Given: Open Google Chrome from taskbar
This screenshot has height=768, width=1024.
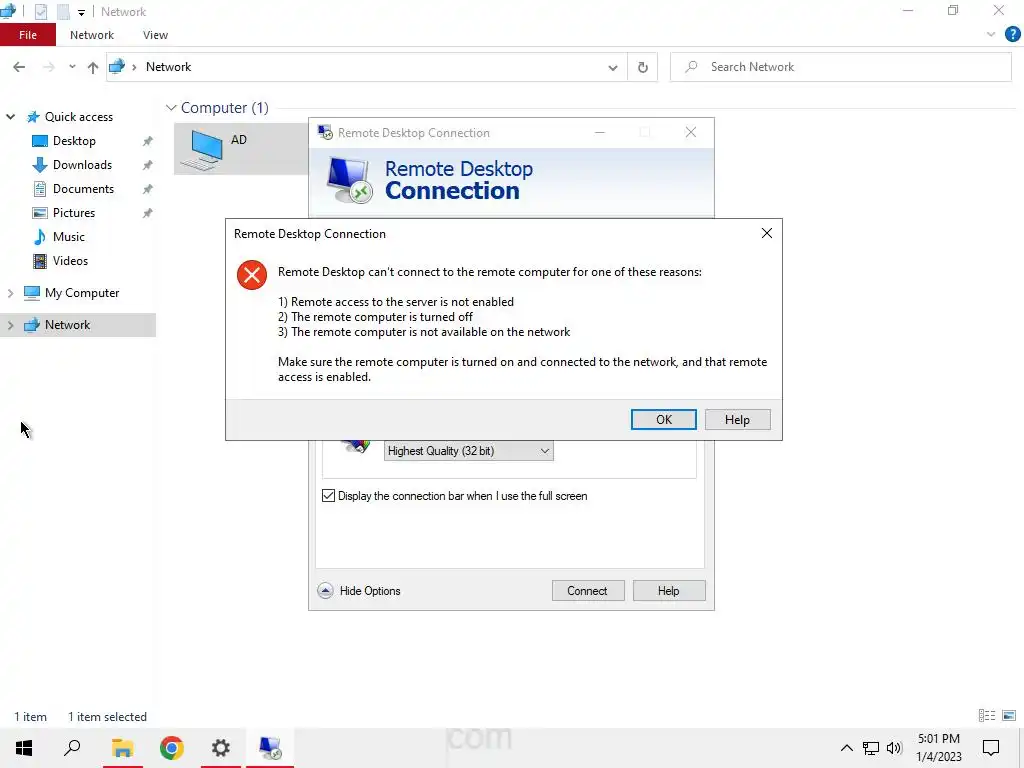Looking at the screenshot, I should coord(172,748).
